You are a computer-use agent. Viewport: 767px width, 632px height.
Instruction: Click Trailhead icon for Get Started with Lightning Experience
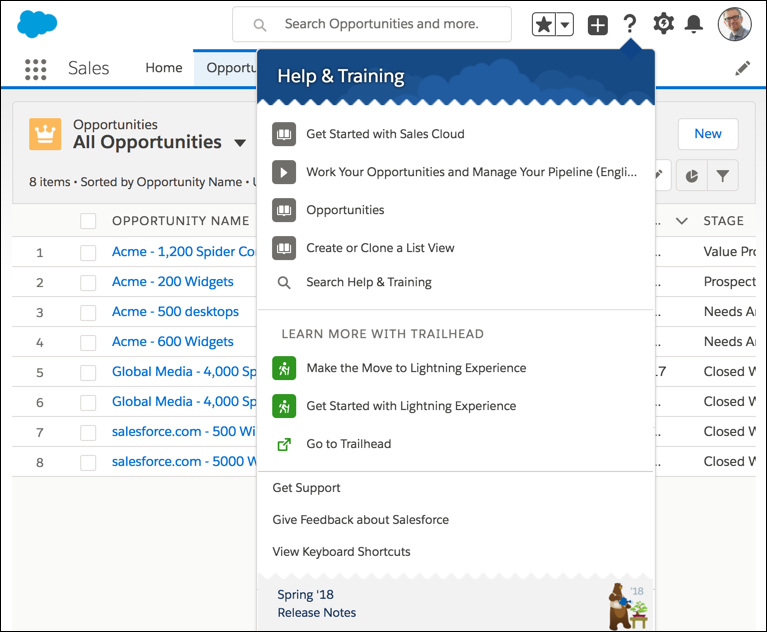(284, 406)
